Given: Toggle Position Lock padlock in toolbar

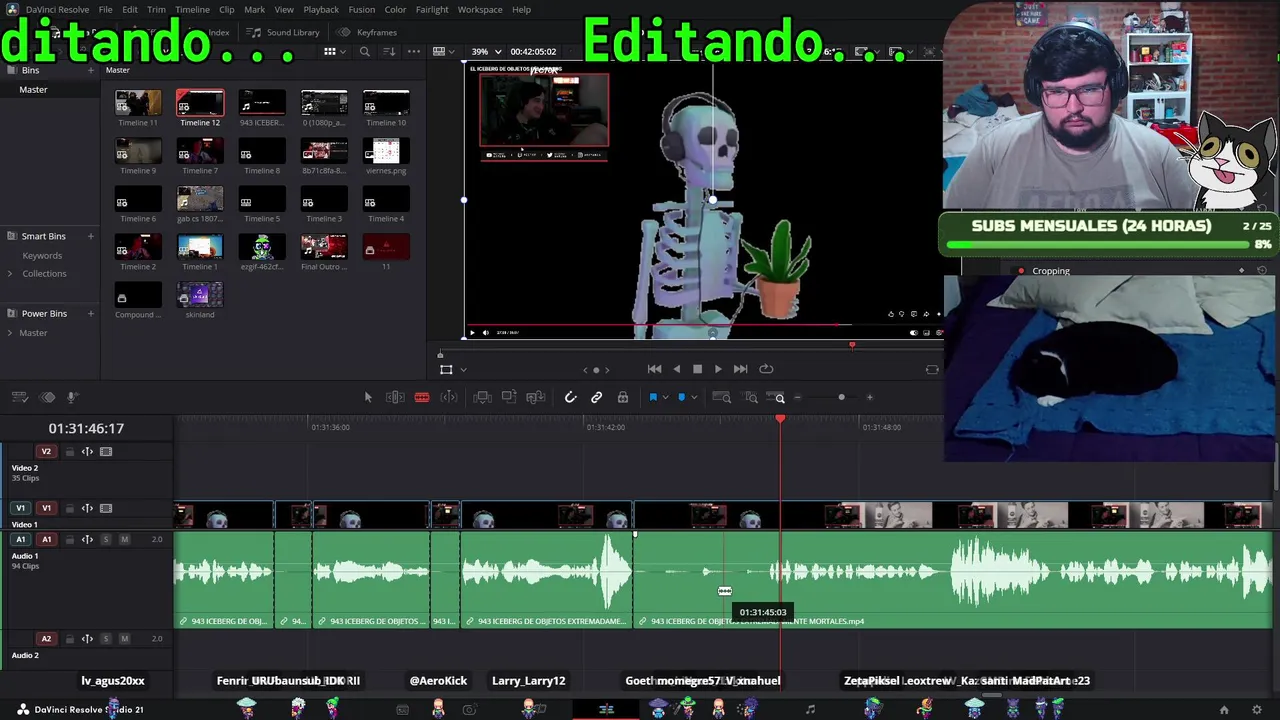Looking at the screenshot, I should pos(623,398).
